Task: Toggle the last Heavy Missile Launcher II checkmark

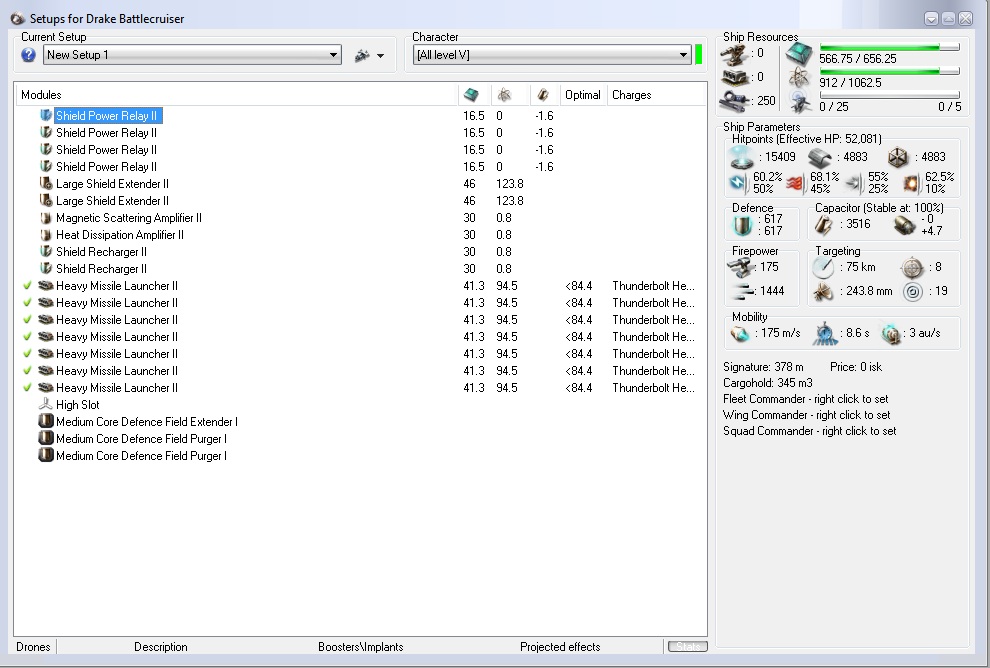Action: [x=27, y=388]
